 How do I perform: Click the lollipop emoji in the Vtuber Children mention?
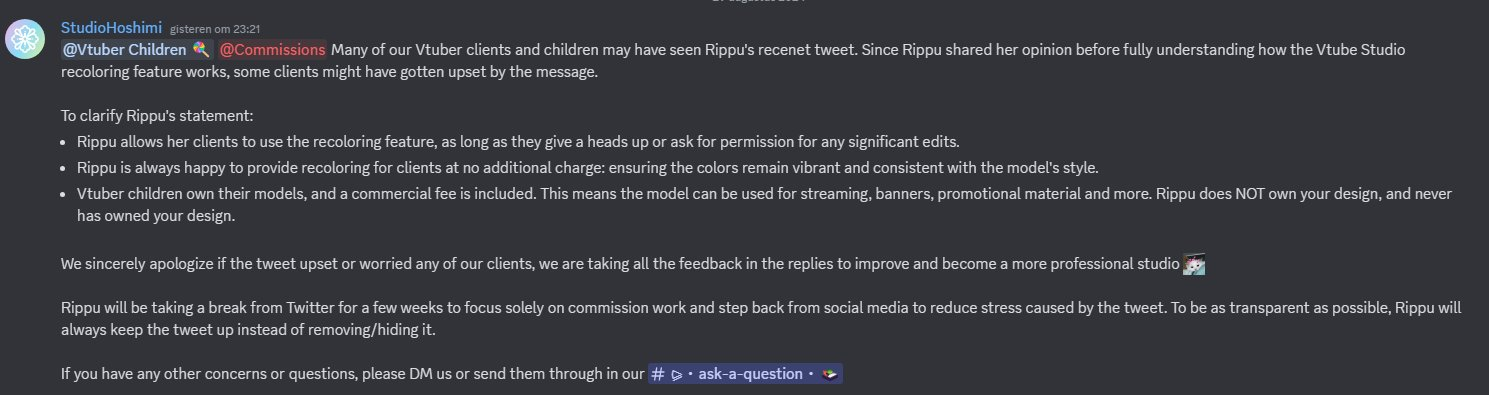click(x=200, y=49)
